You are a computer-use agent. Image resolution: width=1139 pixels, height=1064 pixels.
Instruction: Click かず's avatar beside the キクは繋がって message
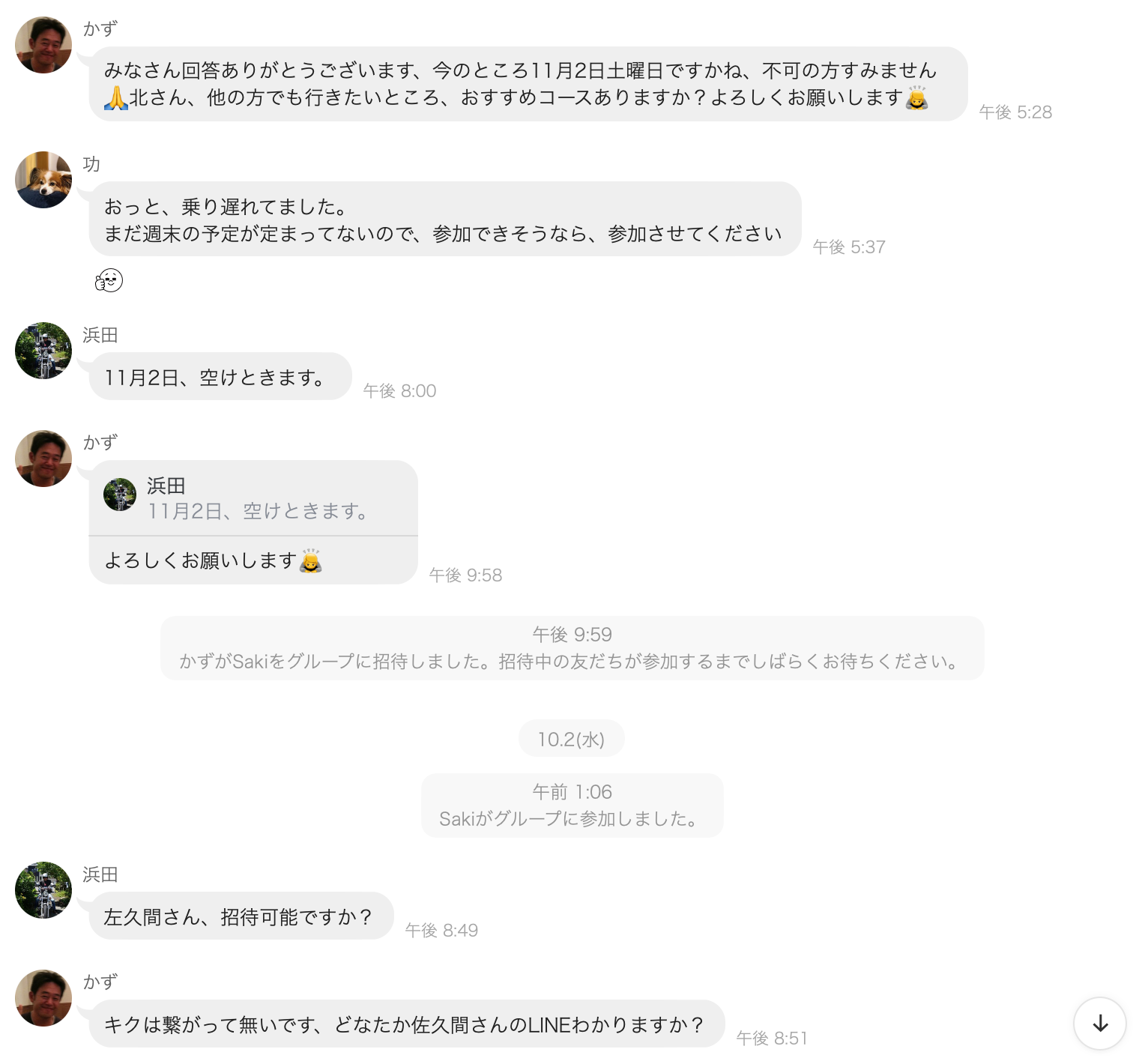pyautogui.click(x=43, y=998)
